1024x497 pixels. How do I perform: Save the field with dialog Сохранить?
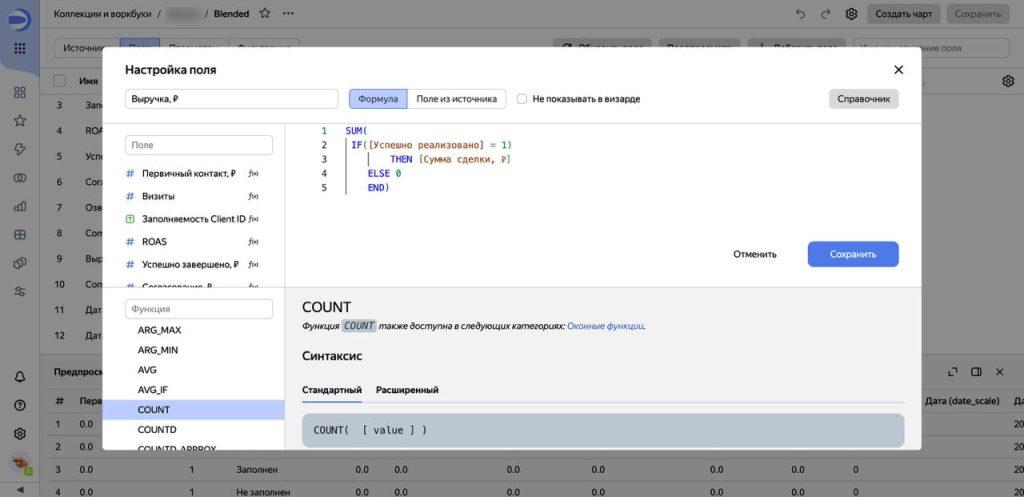(853, 254)
